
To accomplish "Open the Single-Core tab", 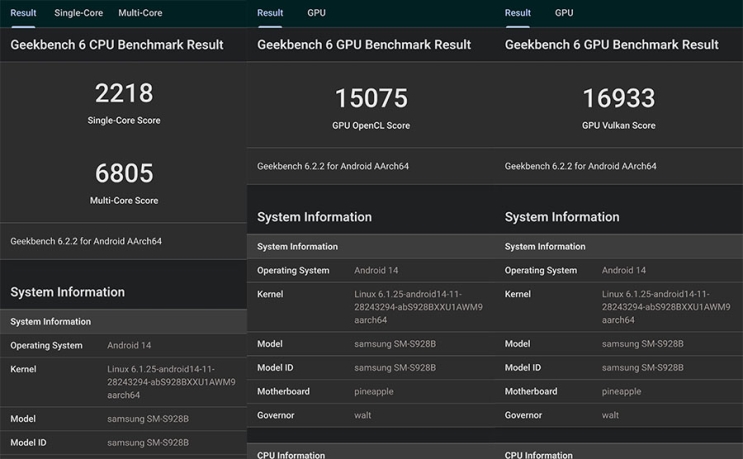I will tap(78, 13).
